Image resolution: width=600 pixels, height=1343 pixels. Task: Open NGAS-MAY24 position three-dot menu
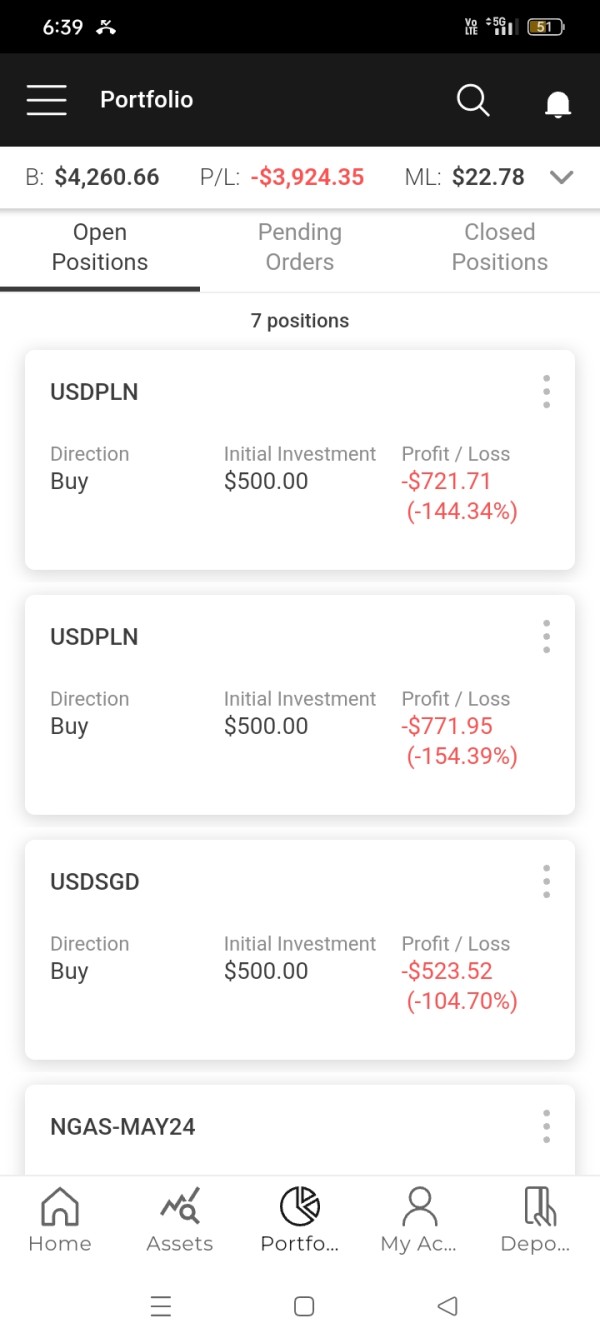(x=546, y=1127)
